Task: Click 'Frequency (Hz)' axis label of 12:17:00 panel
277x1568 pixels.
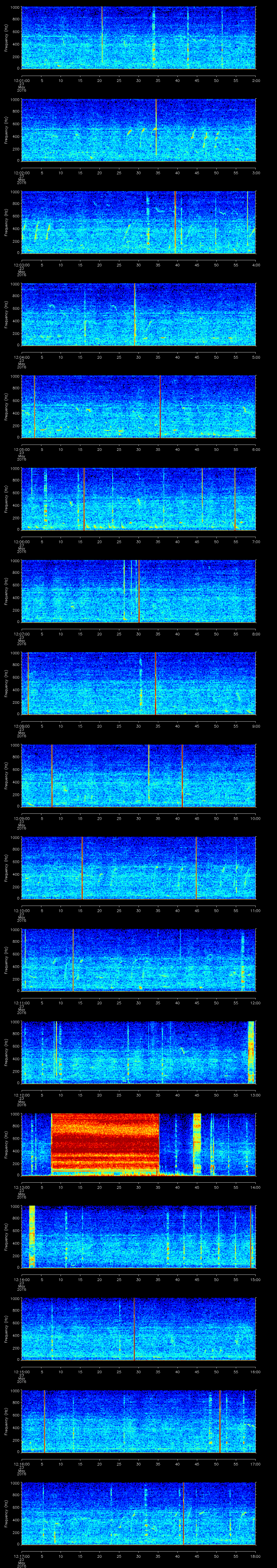Action: pyautogui.click(x=6, y=1513)
